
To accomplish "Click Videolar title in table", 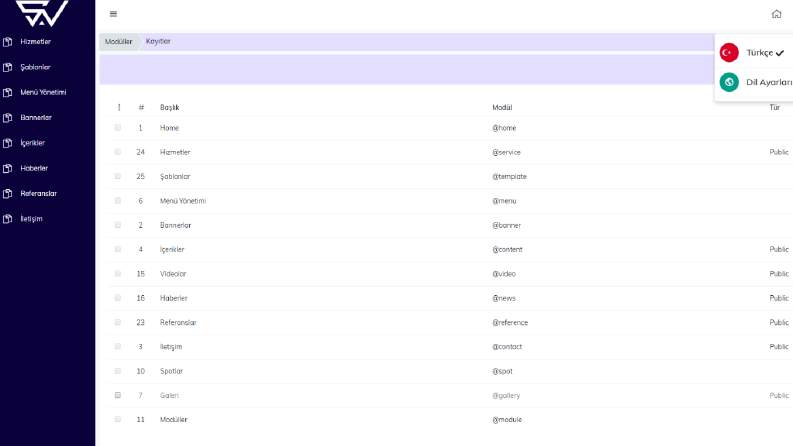I will point(173,274).
